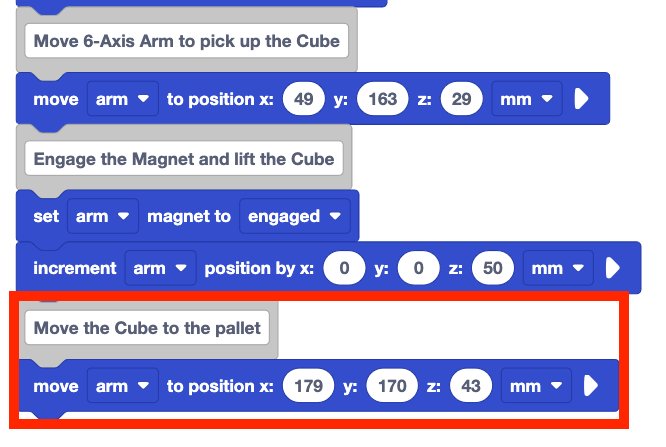Image resolution: width=666 pixels, height=447 pixels.
Task: Open arm dropdown in the set magnet block
Action: click(x=102, y=216)
